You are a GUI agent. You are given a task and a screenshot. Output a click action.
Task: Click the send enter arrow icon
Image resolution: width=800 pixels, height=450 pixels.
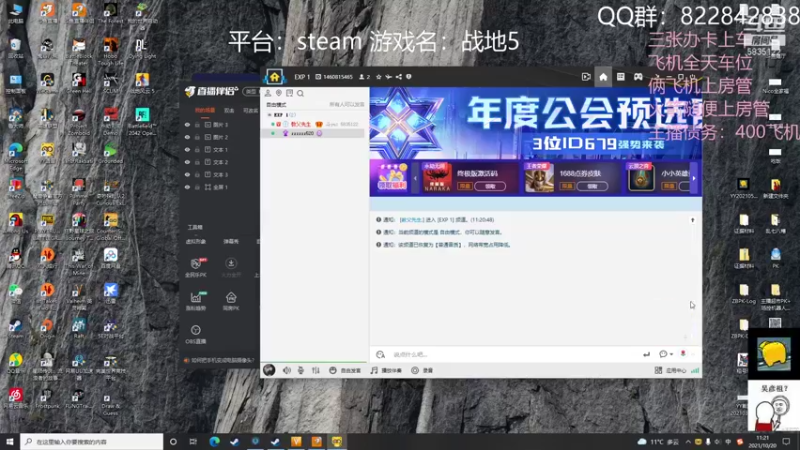(x=646, y=354)
